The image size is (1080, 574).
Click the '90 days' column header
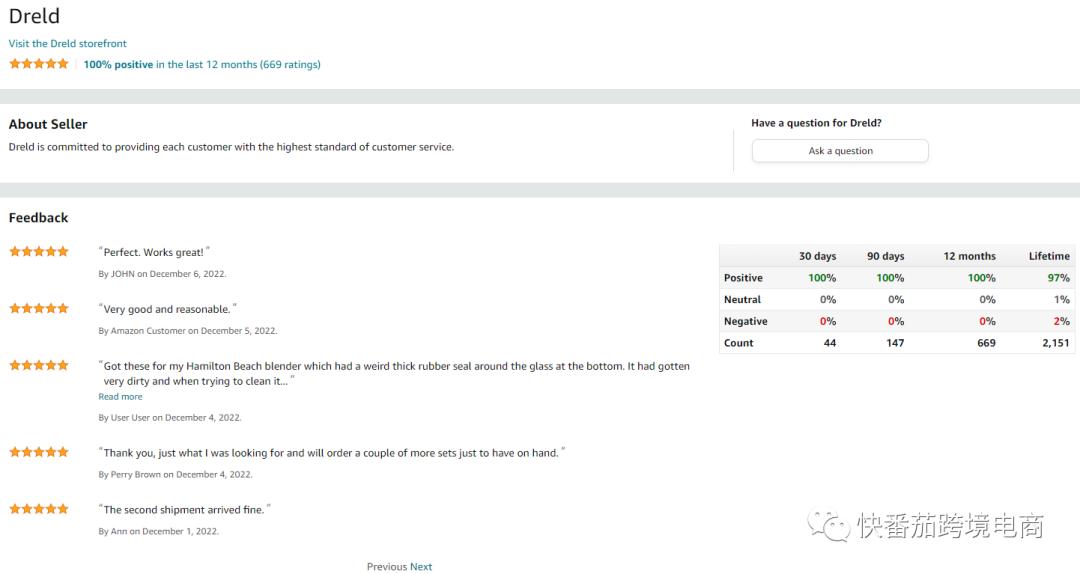tap(886, 256)
